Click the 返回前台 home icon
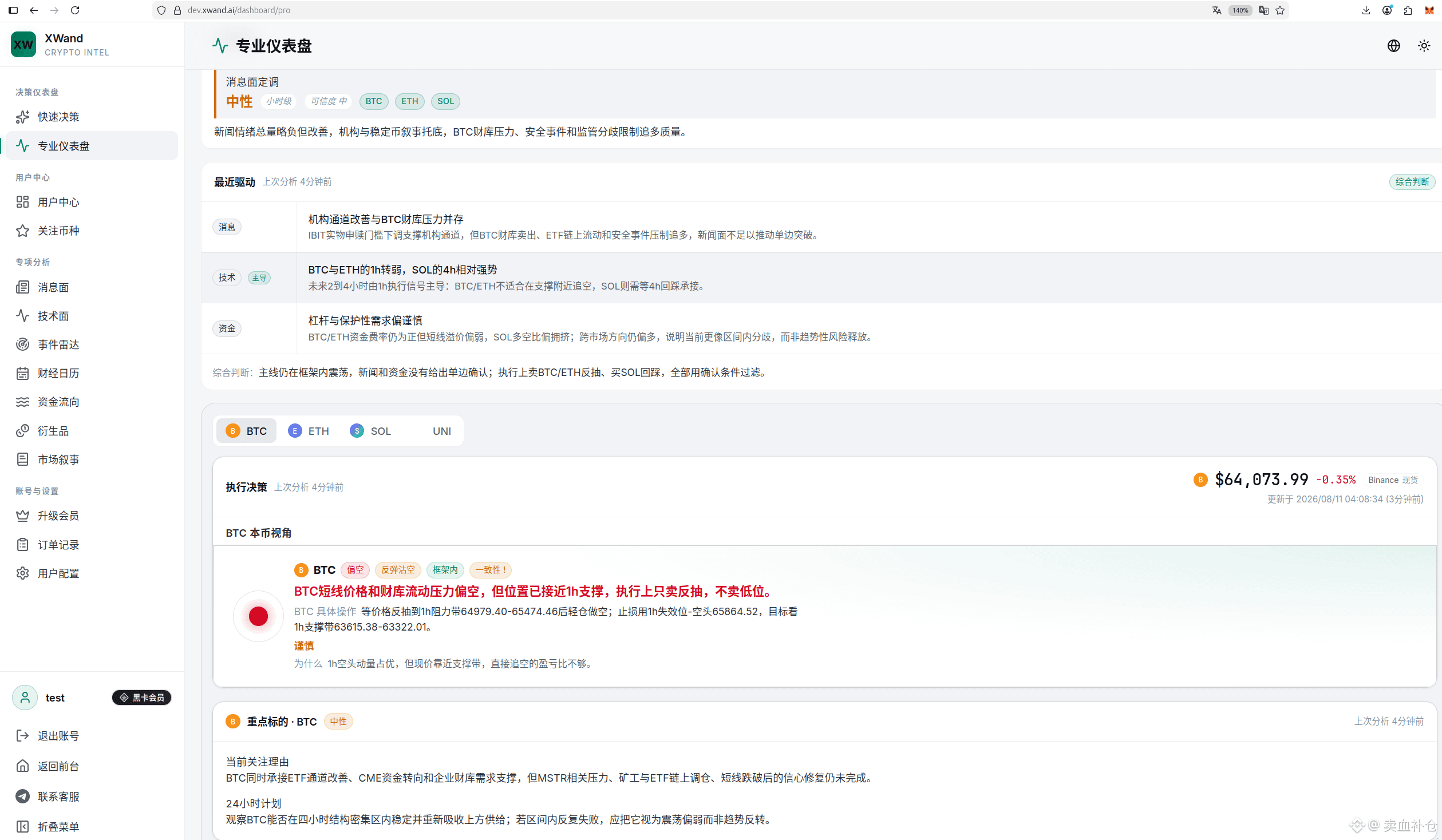 pyautogui.click(x=22, y=766)
